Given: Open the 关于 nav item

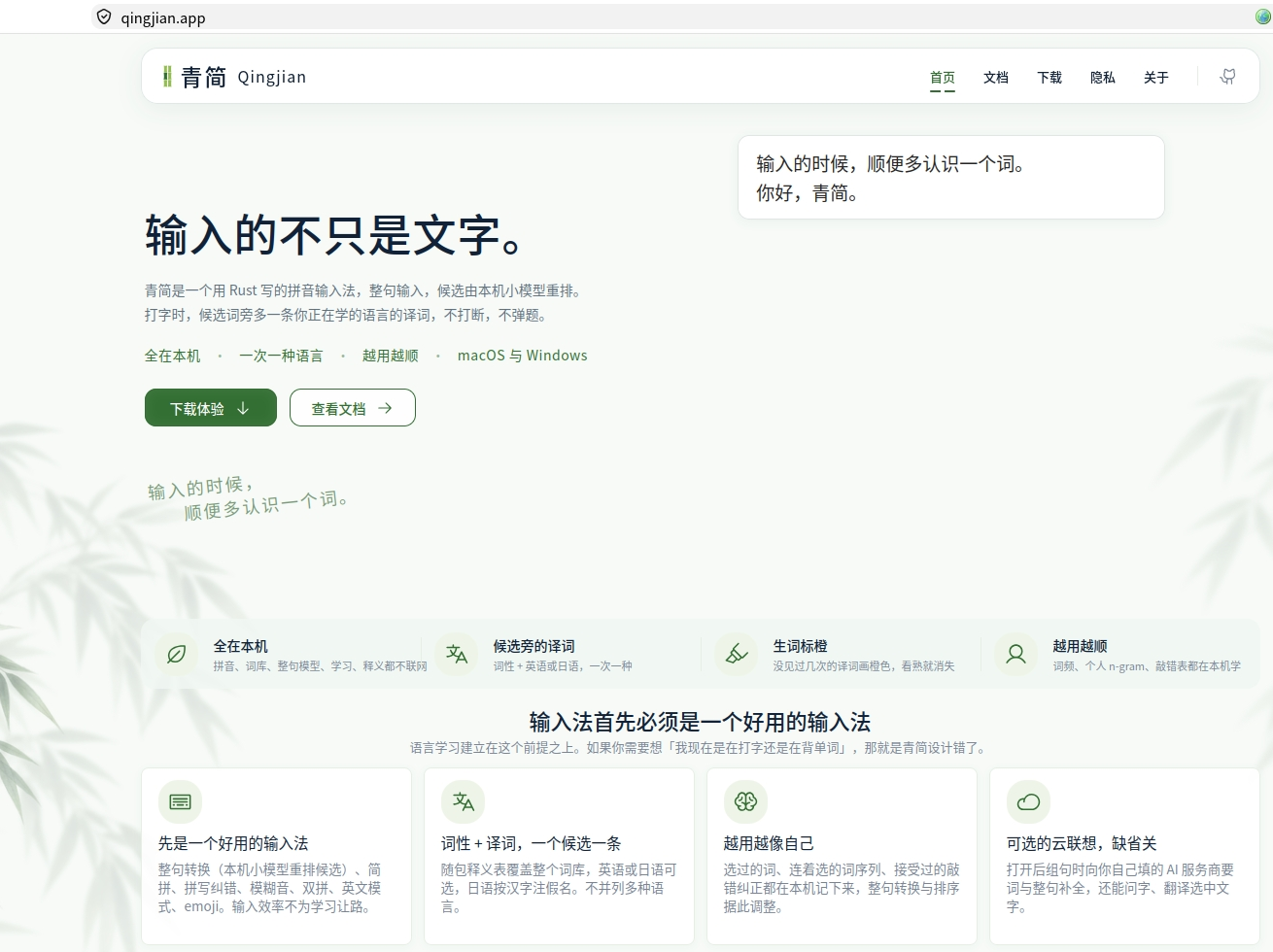Looking at the screenshot, I should [x=1156, y=78].
